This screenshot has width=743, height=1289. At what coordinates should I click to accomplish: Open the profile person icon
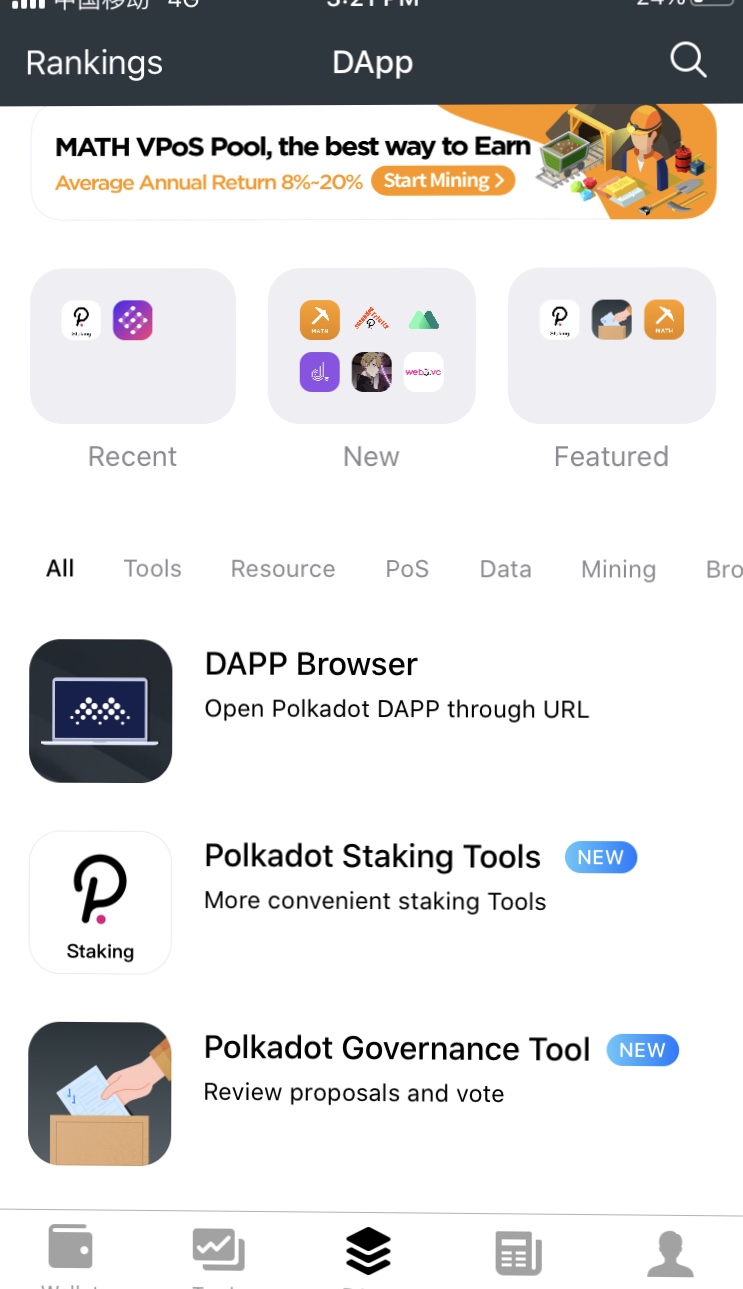(x=670, y=1253)
